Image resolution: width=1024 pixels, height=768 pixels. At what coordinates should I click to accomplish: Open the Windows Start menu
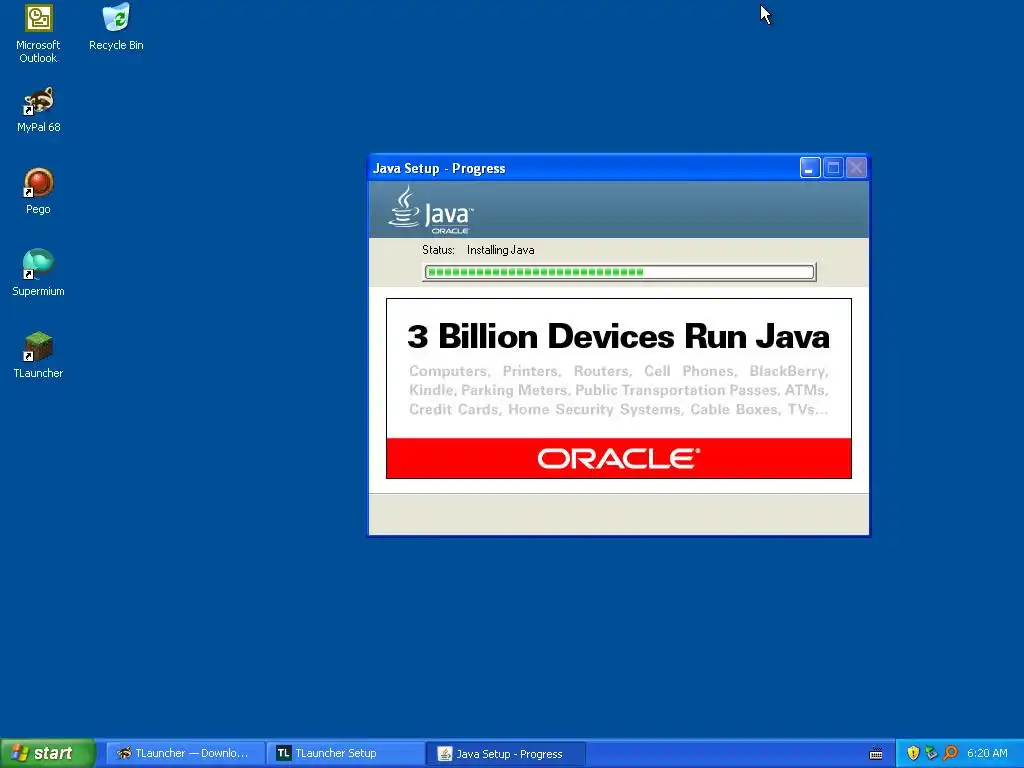47,753
